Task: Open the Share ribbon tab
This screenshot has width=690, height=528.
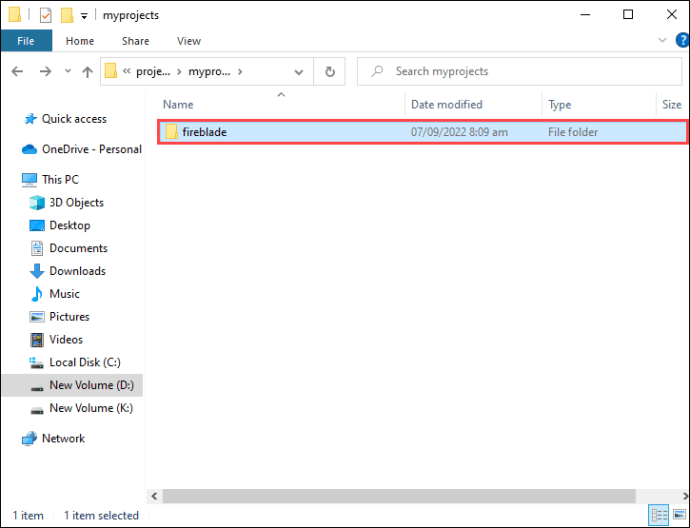Action: [135, 41]
